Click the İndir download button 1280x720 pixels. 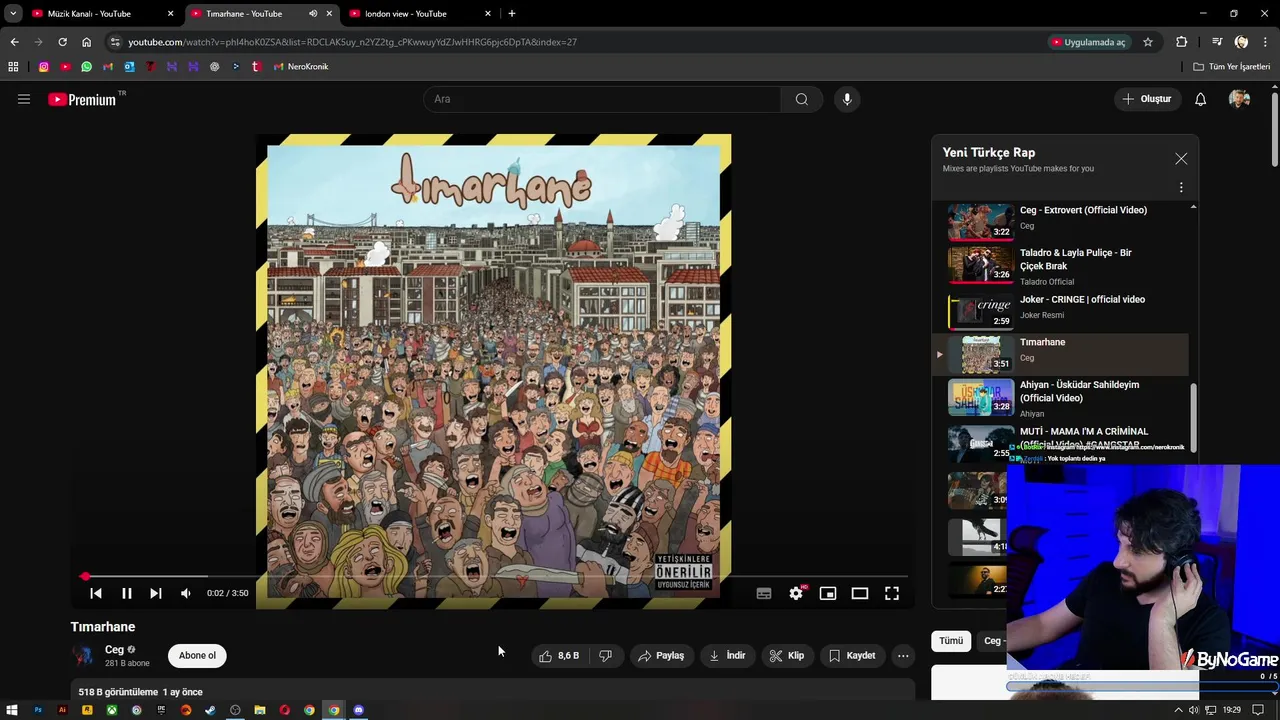(x=727, y=656)
